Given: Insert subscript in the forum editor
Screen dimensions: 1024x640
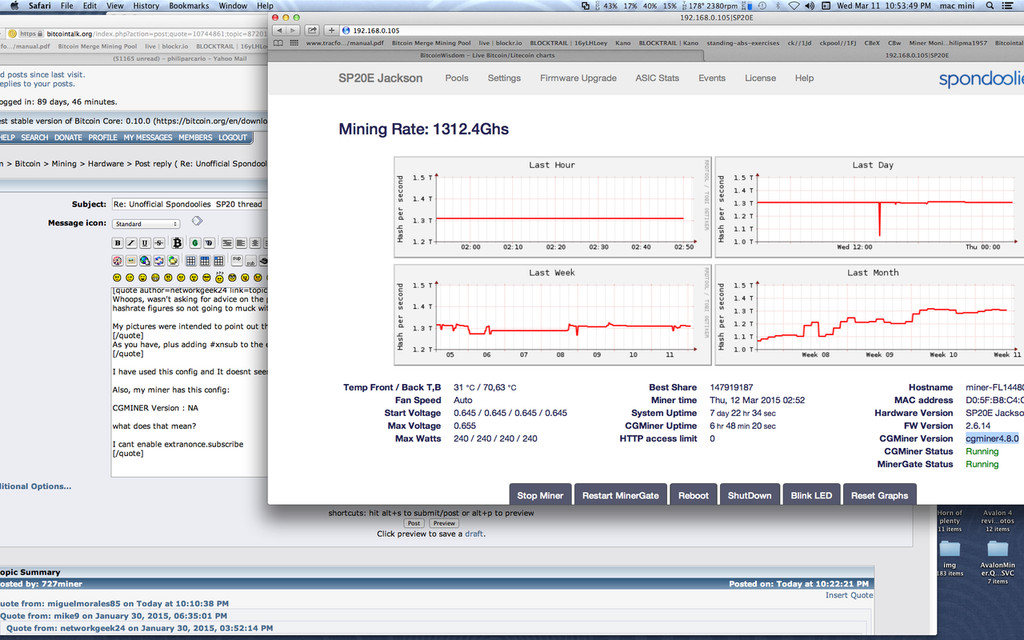Looking at the screenshot, I should (250, 261).
